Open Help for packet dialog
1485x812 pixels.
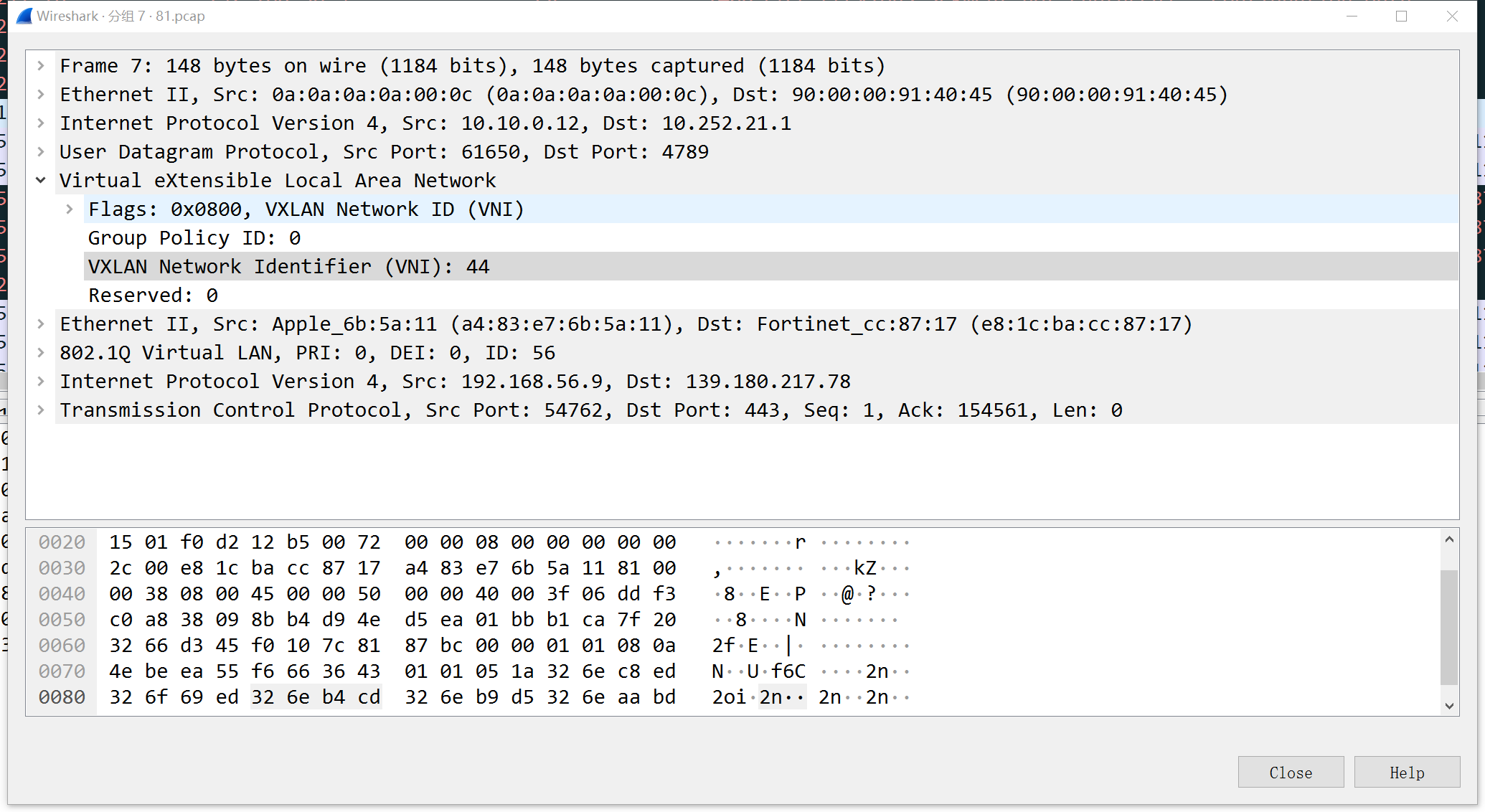(1406, 773)
